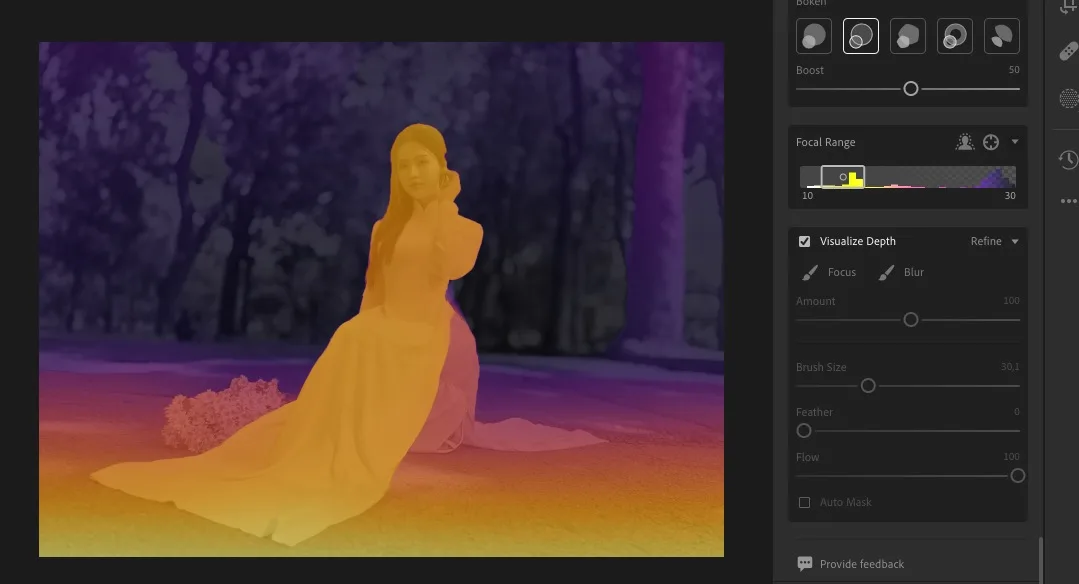Click the Feather value 0
The image size is (1079, 584).
[1017, 412]
